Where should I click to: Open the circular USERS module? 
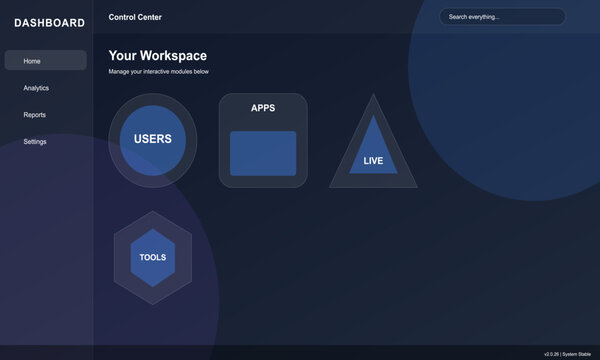tap(153, 140)
